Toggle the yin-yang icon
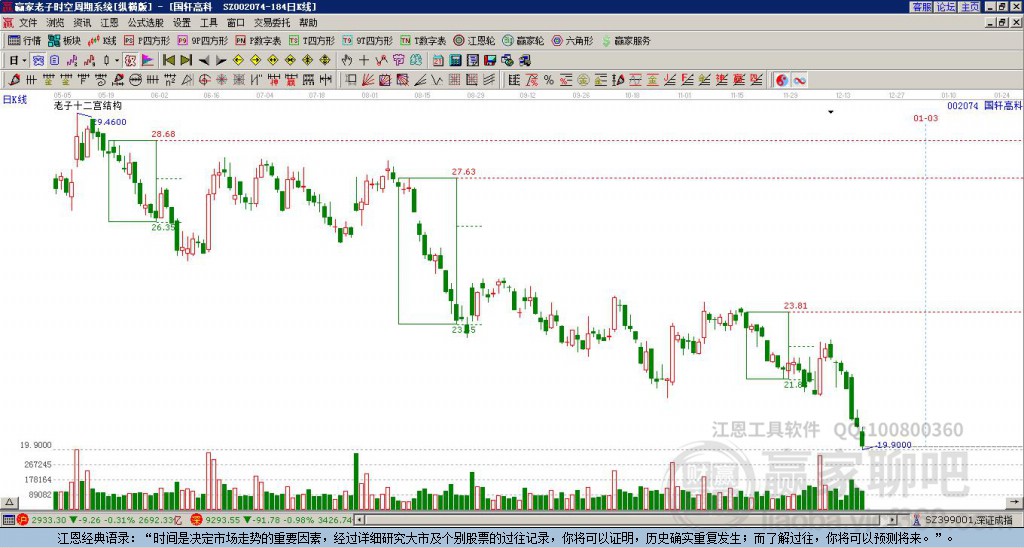Screen dimensions: 1024x548 [782, 80]
